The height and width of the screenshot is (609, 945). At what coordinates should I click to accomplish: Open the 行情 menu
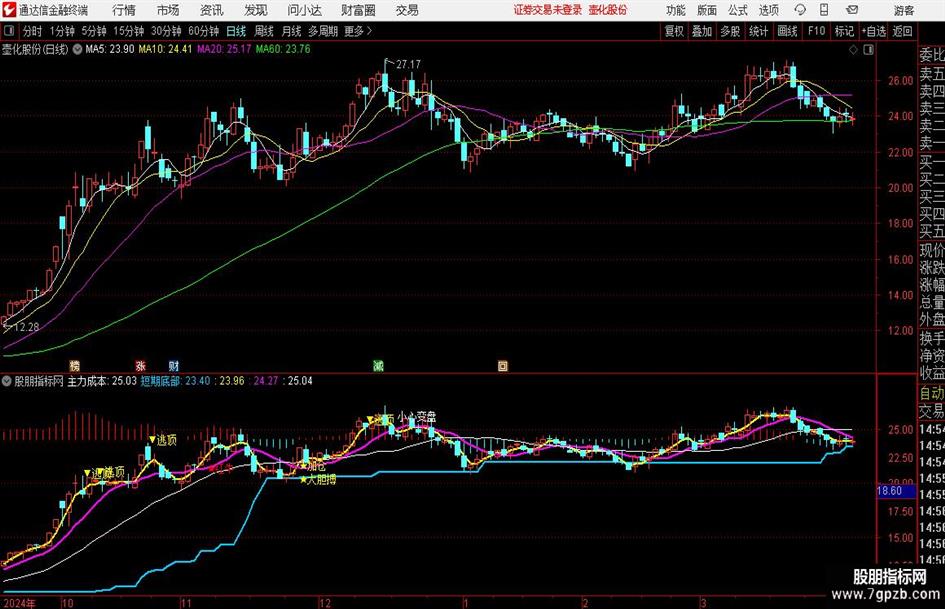(x=124, y=10)
